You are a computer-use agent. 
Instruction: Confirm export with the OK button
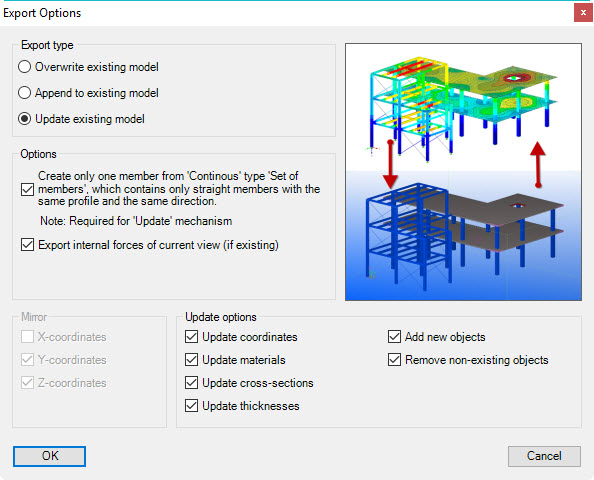(x=49, y=456)
